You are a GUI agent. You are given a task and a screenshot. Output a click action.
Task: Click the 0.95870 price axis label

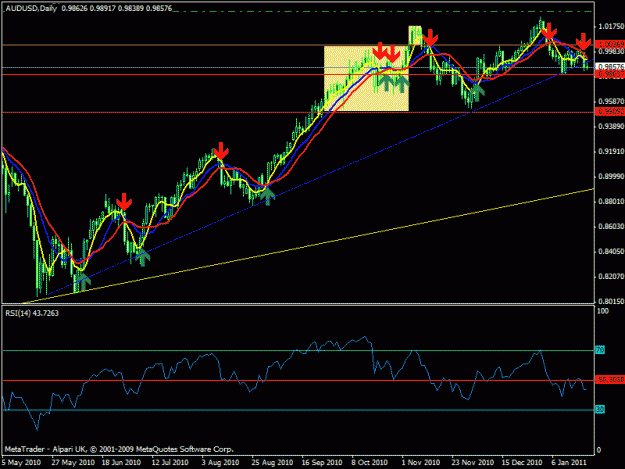[x=611, y=101]
